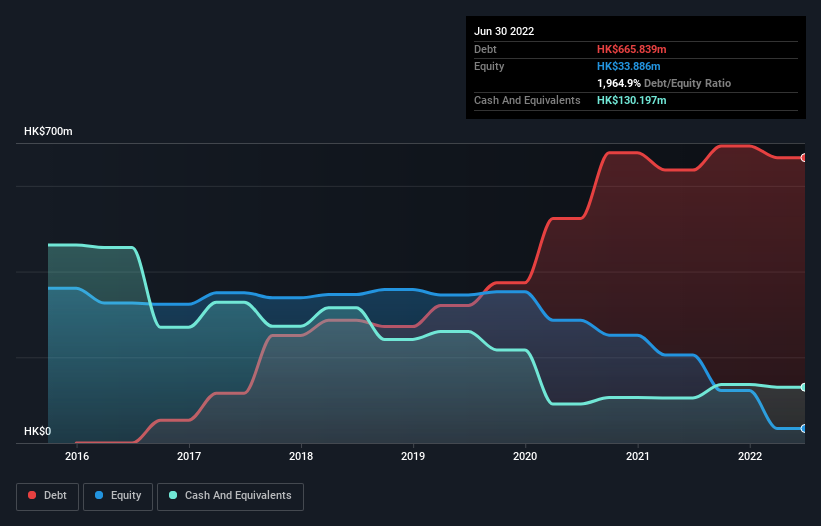Click the 2021 x-axis label
This screenshot has width=821, height=526.
coord(638,456)
